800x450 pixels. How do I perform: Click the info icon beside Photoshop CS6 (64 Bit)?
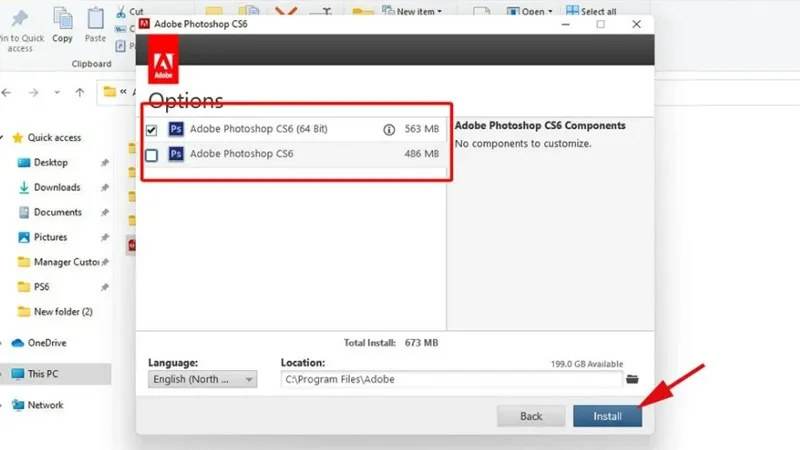390,129
